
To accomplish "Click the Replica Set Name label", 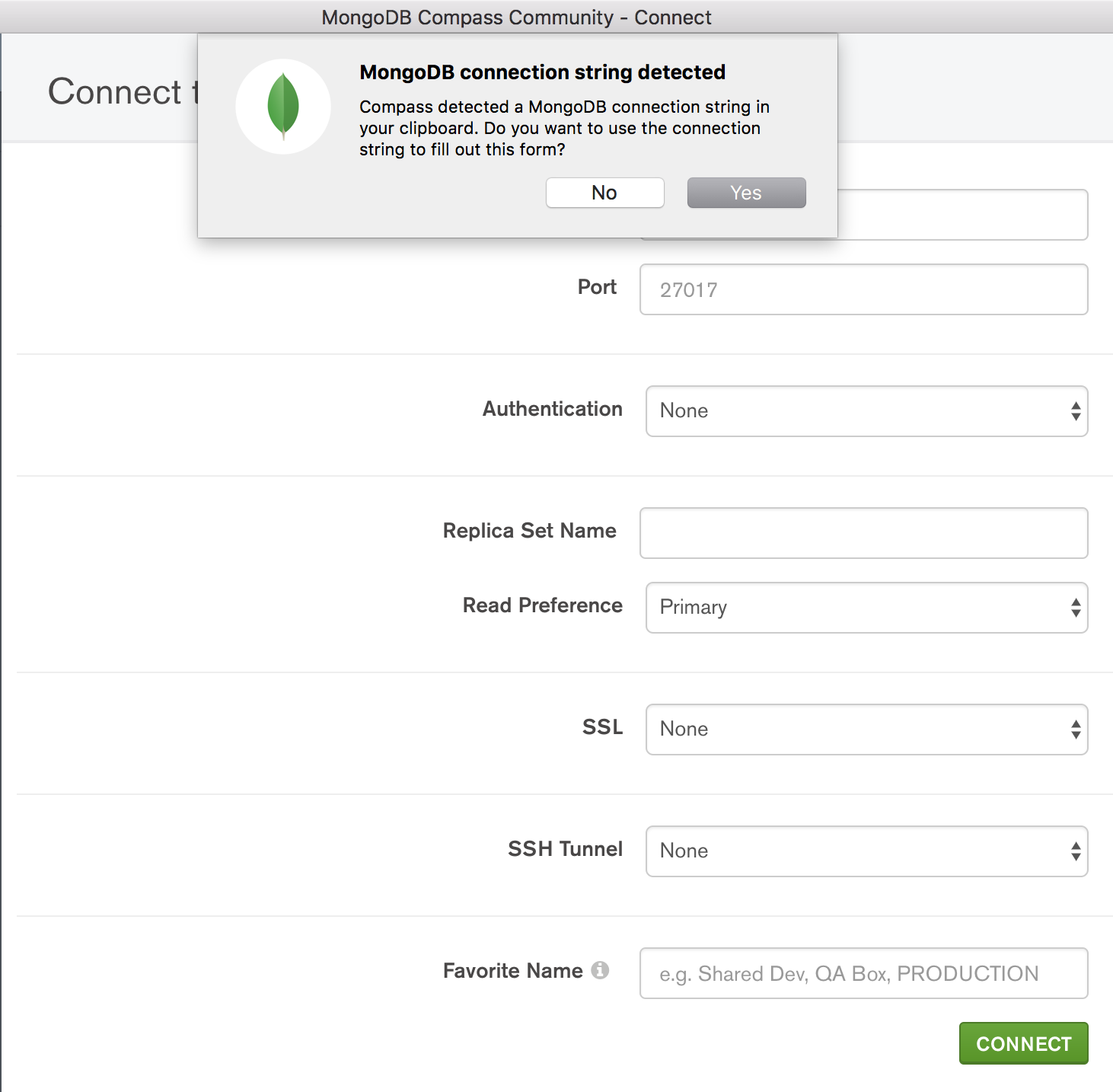I will (x=529, y=531).
